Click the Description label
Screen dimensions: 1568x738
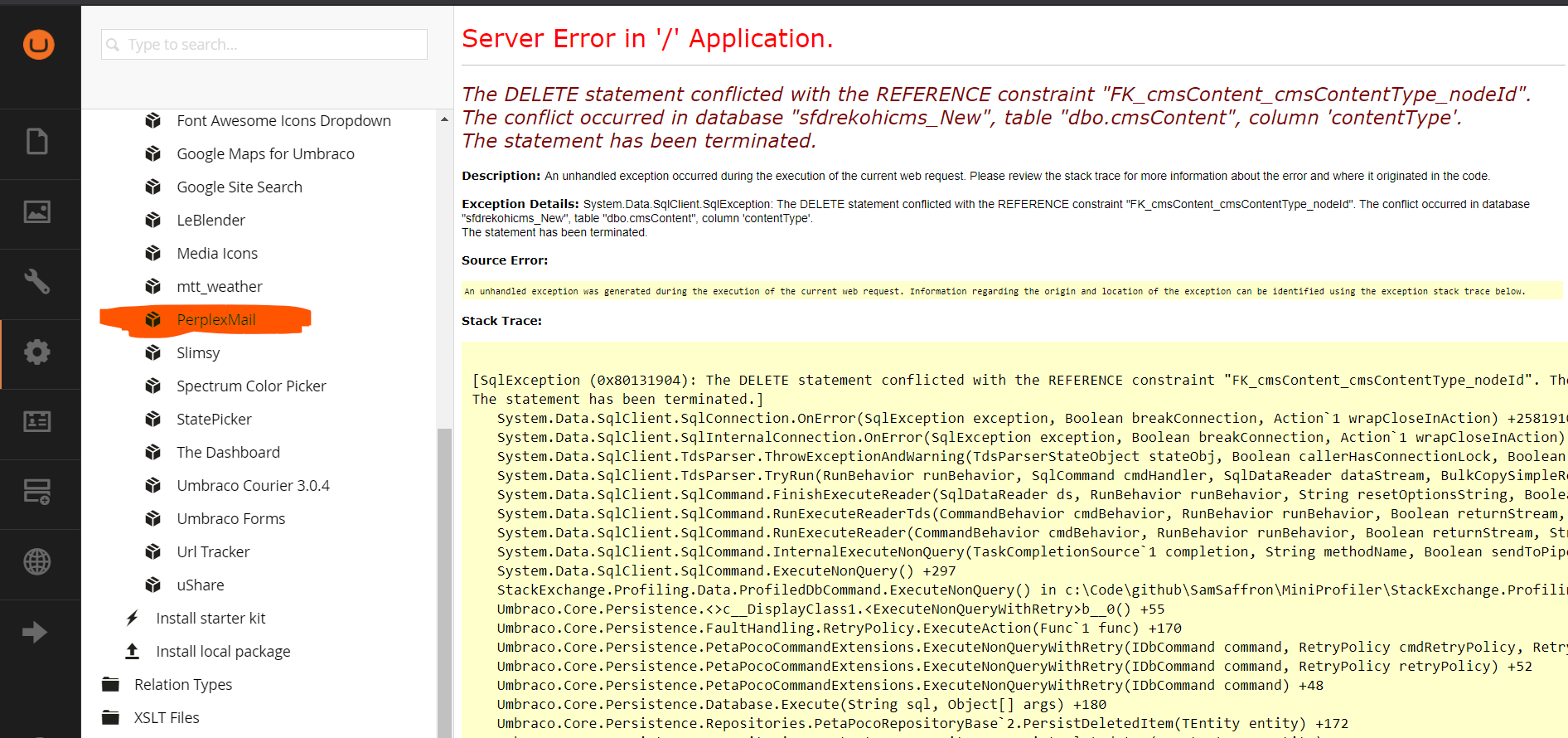[501, 176]
